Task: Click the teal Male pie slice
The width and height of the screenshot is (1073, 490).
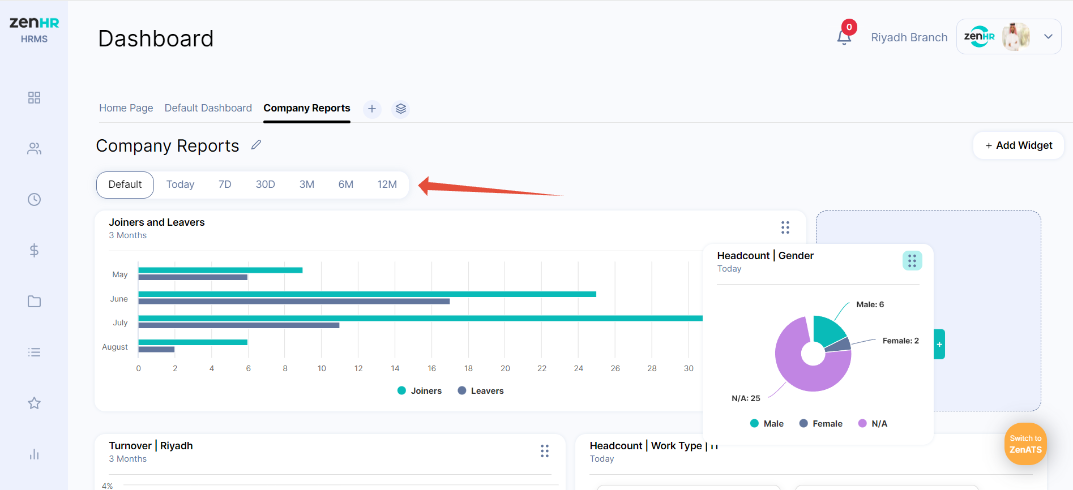Action: (x=828, y=330)
